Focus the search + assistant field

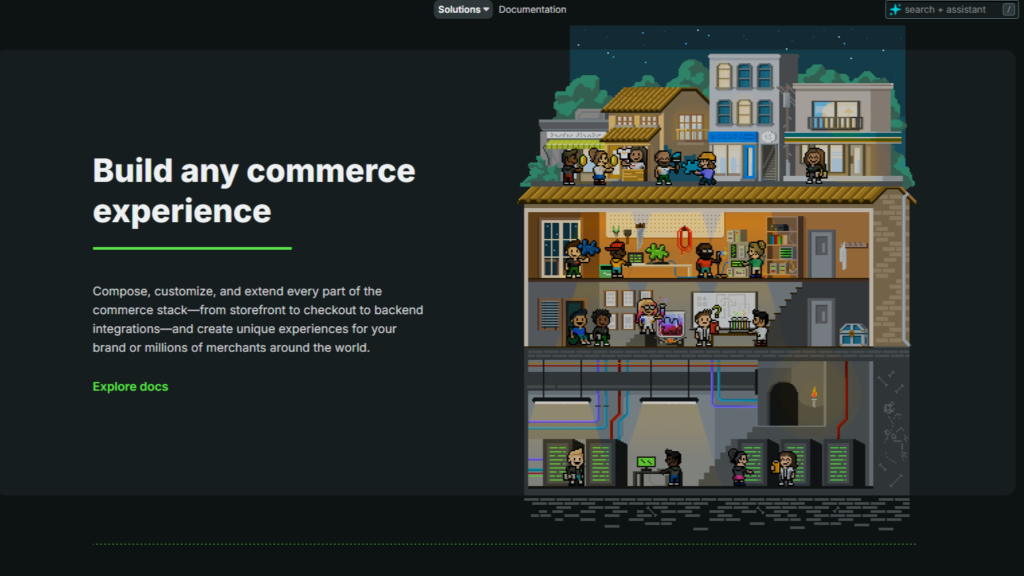pyautogui.click(x=944, y=10)
